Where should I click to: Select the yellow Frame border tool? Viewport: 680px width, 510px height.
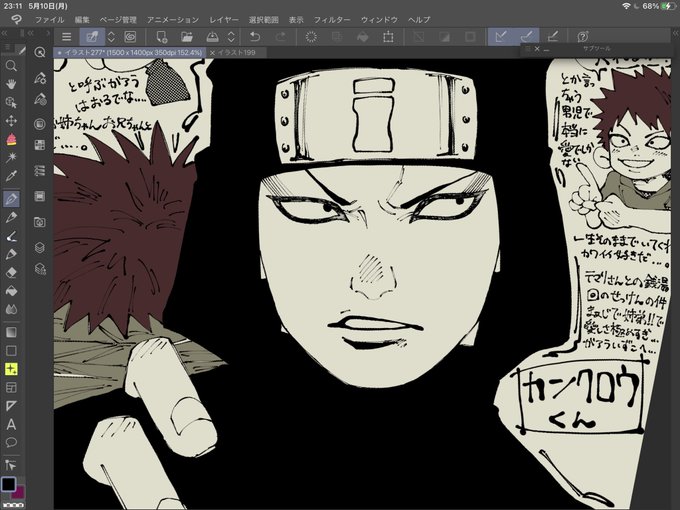click(x=11, y=369)
